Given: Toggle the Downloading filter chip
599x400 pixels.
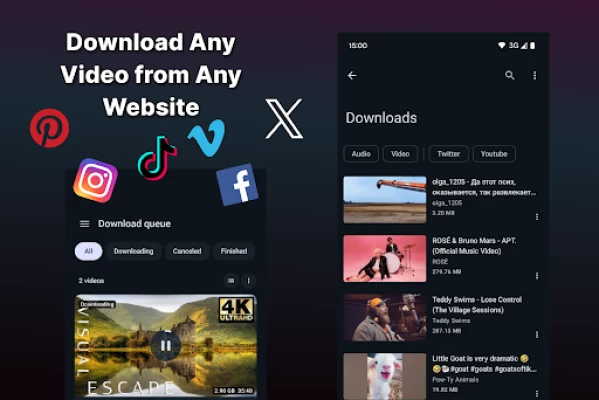Looking at the screenshot, I should point(134,251).
